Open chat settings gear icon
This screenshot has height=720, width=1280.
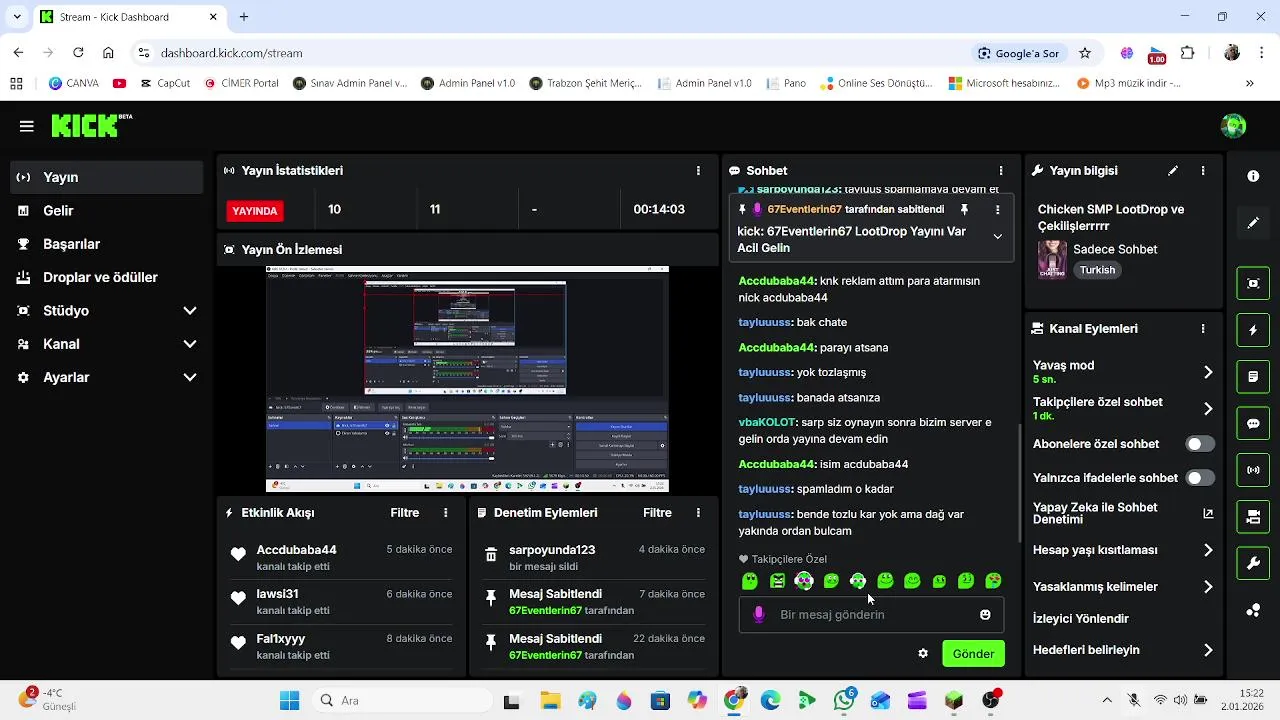pyautogui.click(x=923, y=654)
